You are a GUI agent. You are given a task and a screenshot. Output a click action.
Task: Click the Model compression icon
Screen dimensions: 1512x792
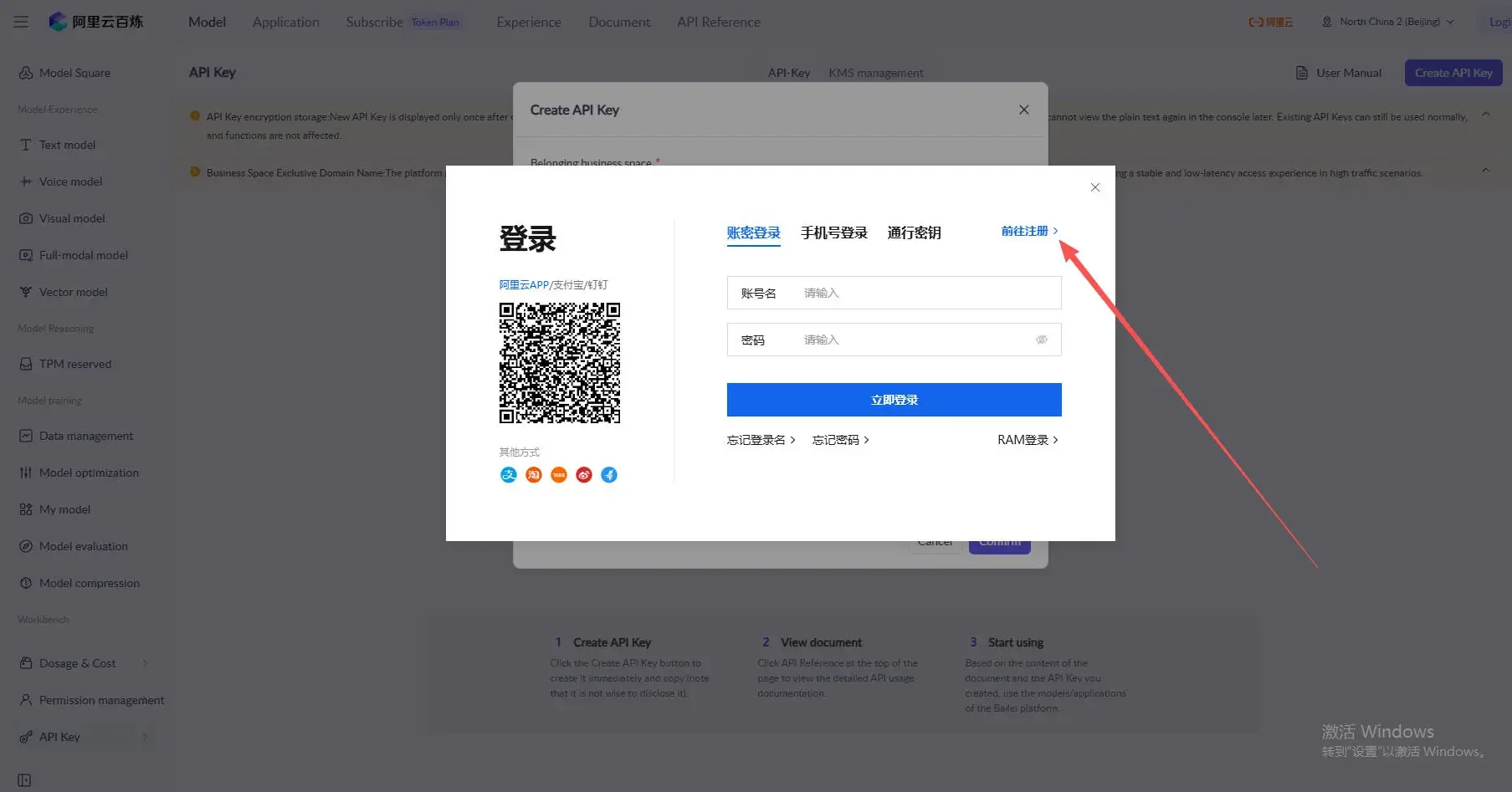26,583
